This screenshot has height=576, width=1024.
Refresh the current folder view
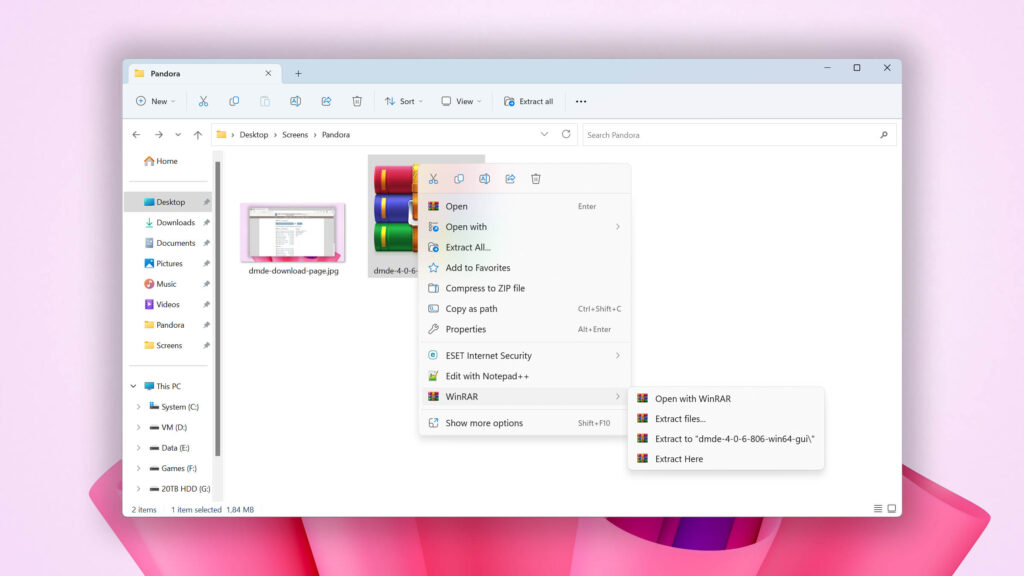click(x=566, y=134)
